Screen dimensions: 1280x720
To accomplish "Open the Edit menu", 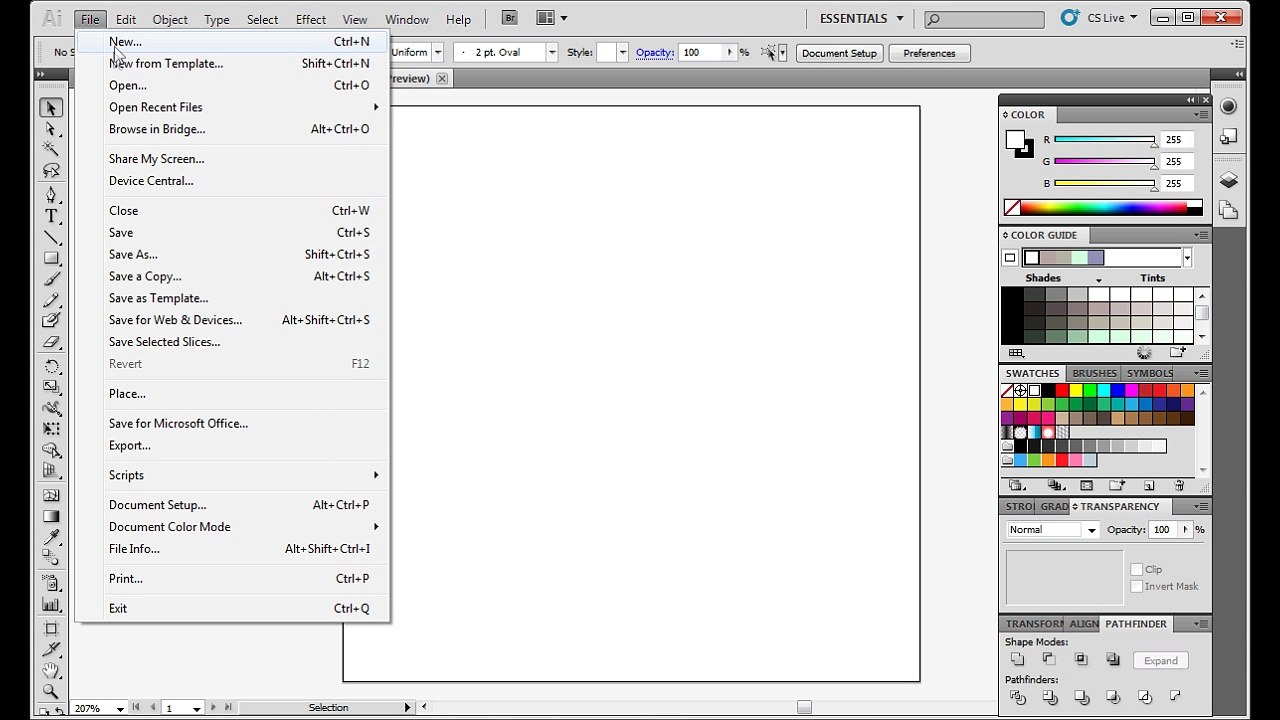I will 126,19.
